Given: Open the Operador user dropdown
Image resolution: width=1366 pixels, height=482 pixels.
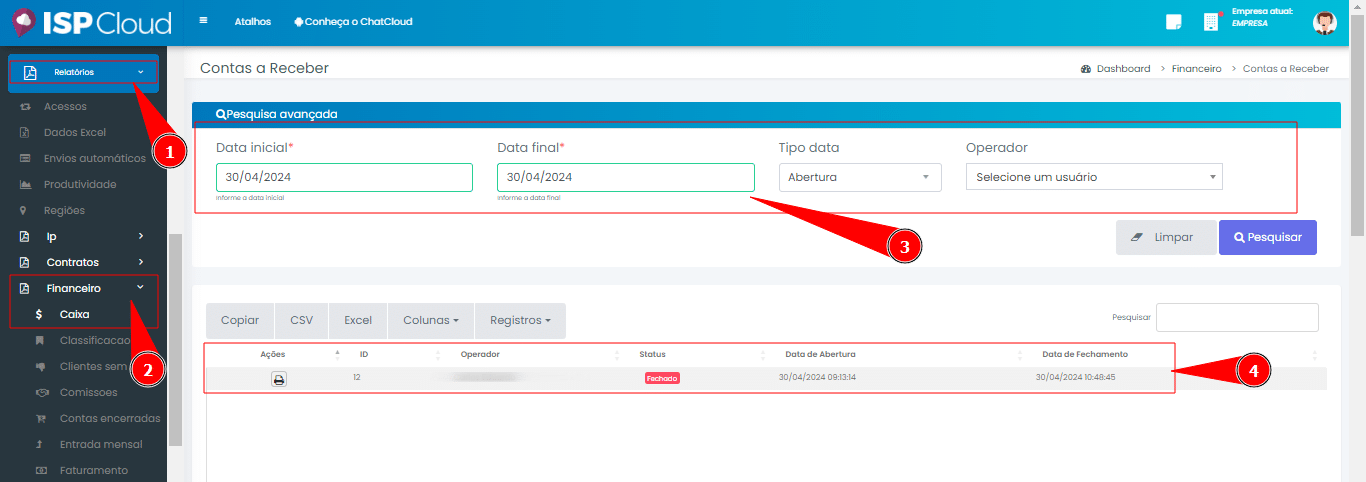Looking at the screenshot, I should [x=1093, y=177].
